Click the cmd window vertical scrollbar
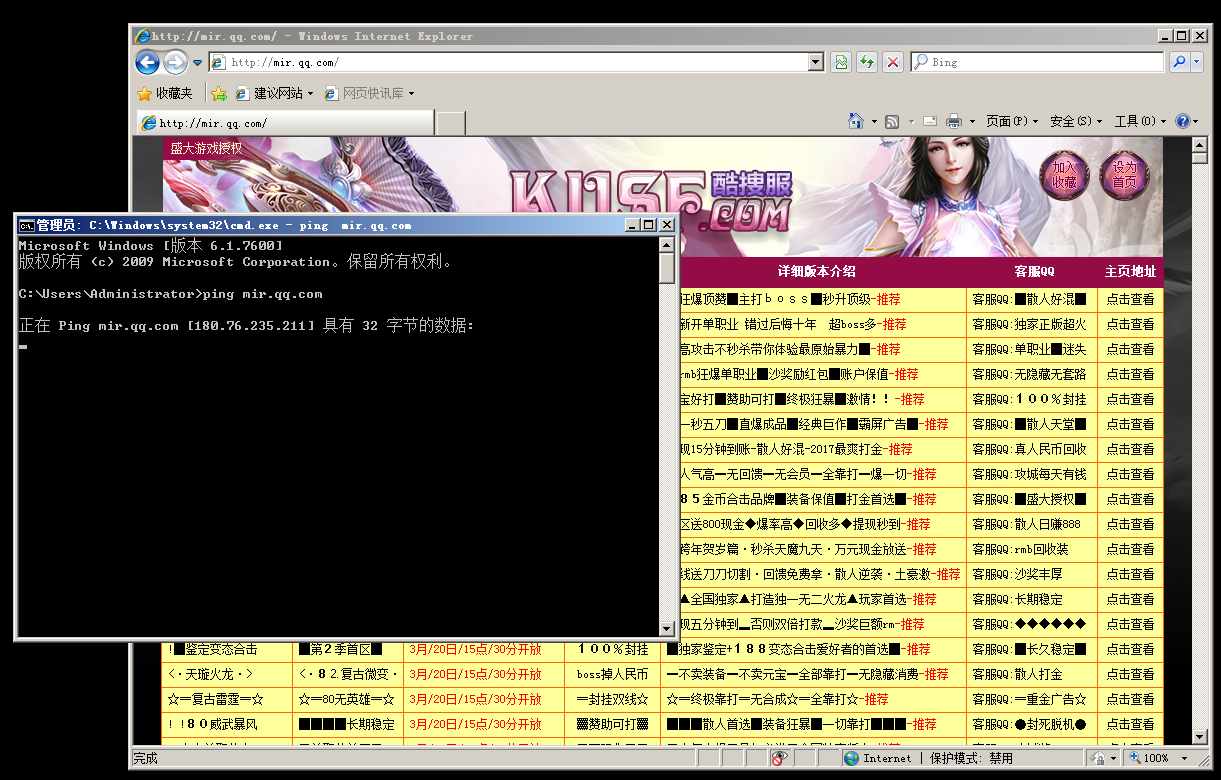 pyautogui.click(x=667, y=428)
